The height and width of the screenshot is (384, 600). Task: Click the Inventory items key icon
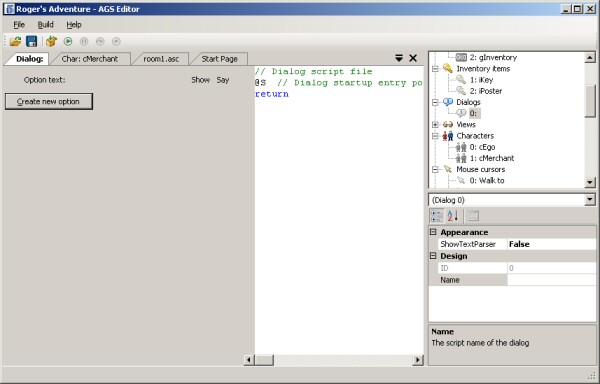[x=448, y=68]
